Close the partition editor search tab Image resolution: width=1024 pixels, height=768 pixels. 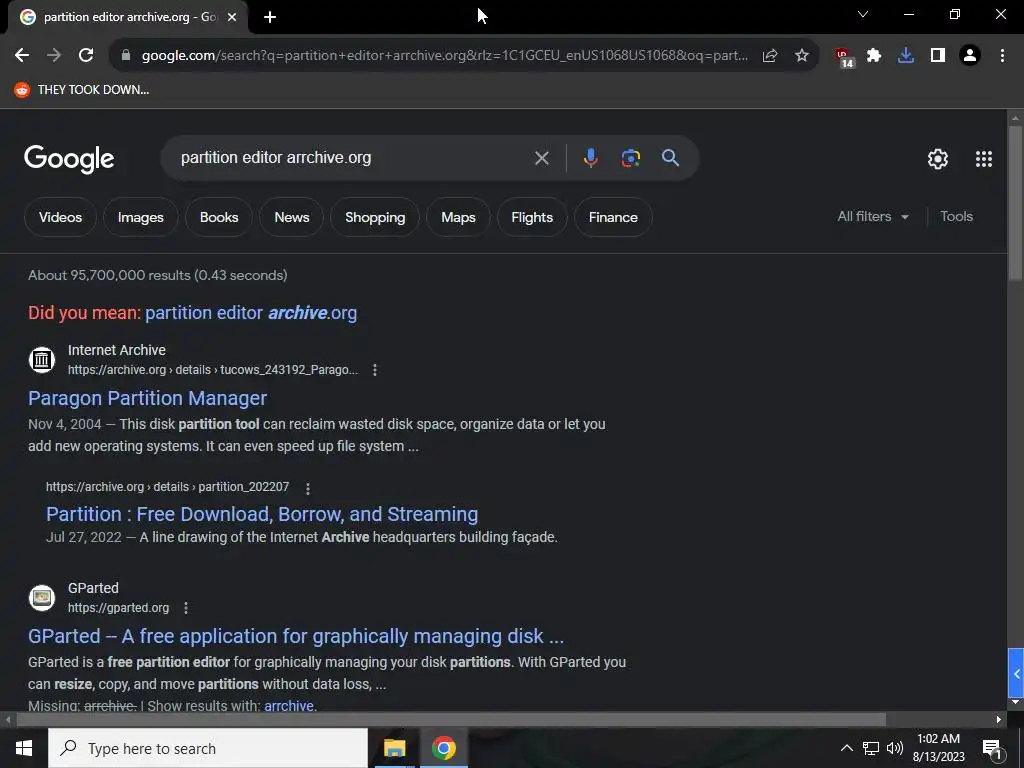232,17
